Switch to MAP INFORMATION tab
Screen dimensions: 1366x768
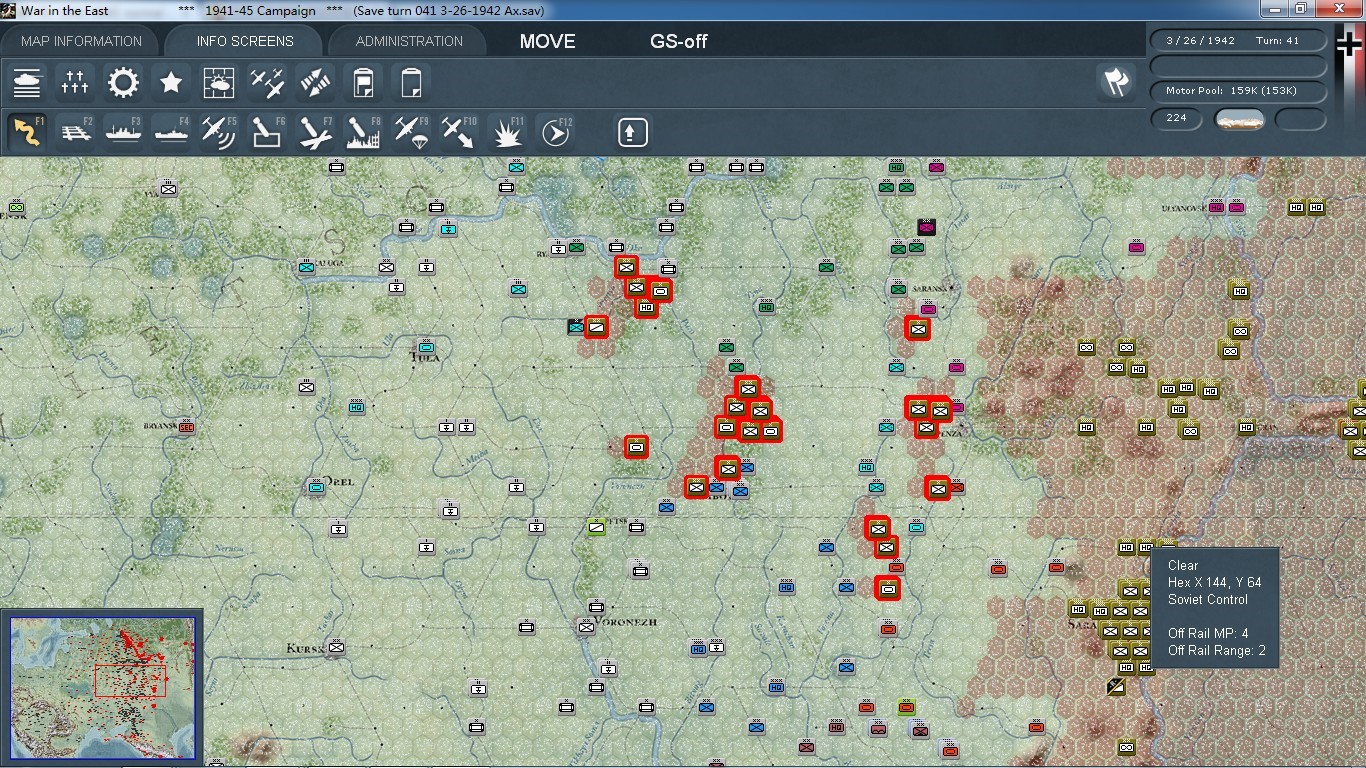click(81, 41)
